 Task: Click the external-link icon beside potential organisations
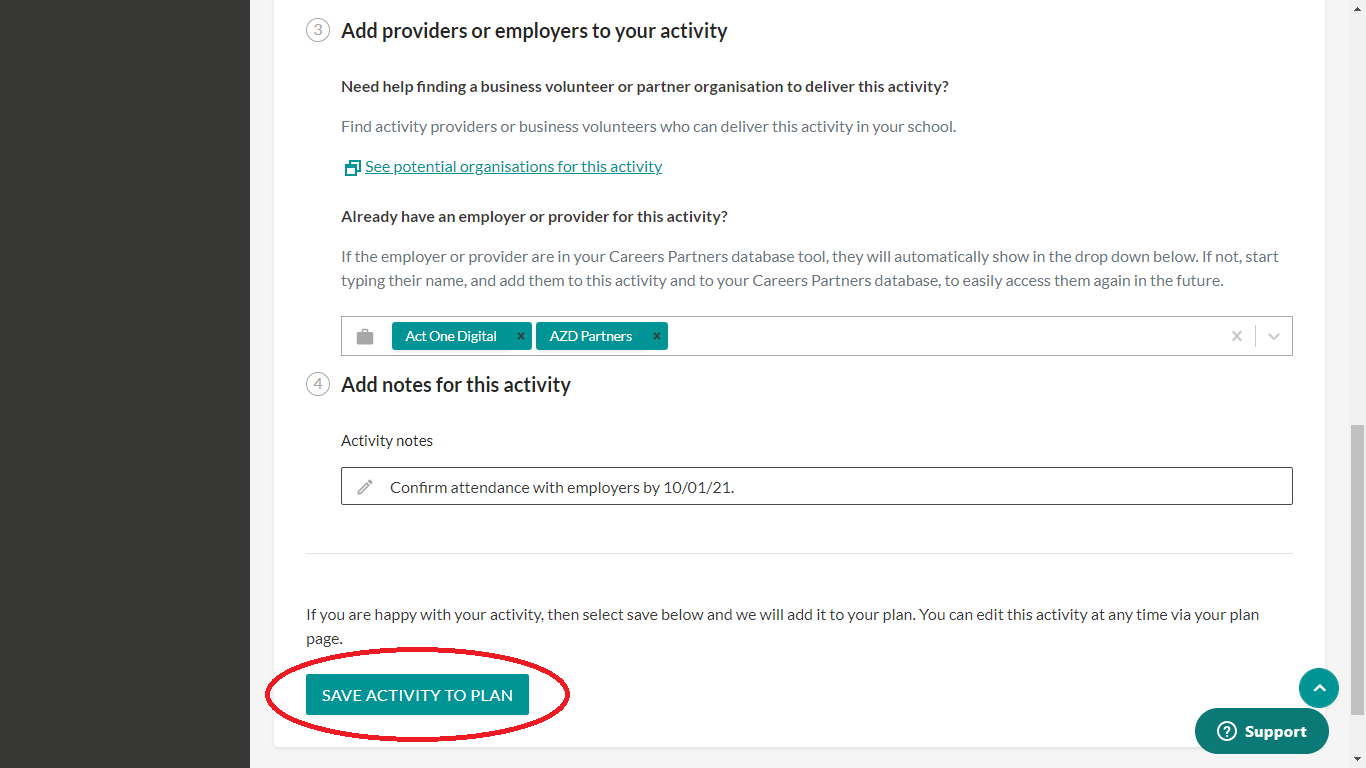352,168
